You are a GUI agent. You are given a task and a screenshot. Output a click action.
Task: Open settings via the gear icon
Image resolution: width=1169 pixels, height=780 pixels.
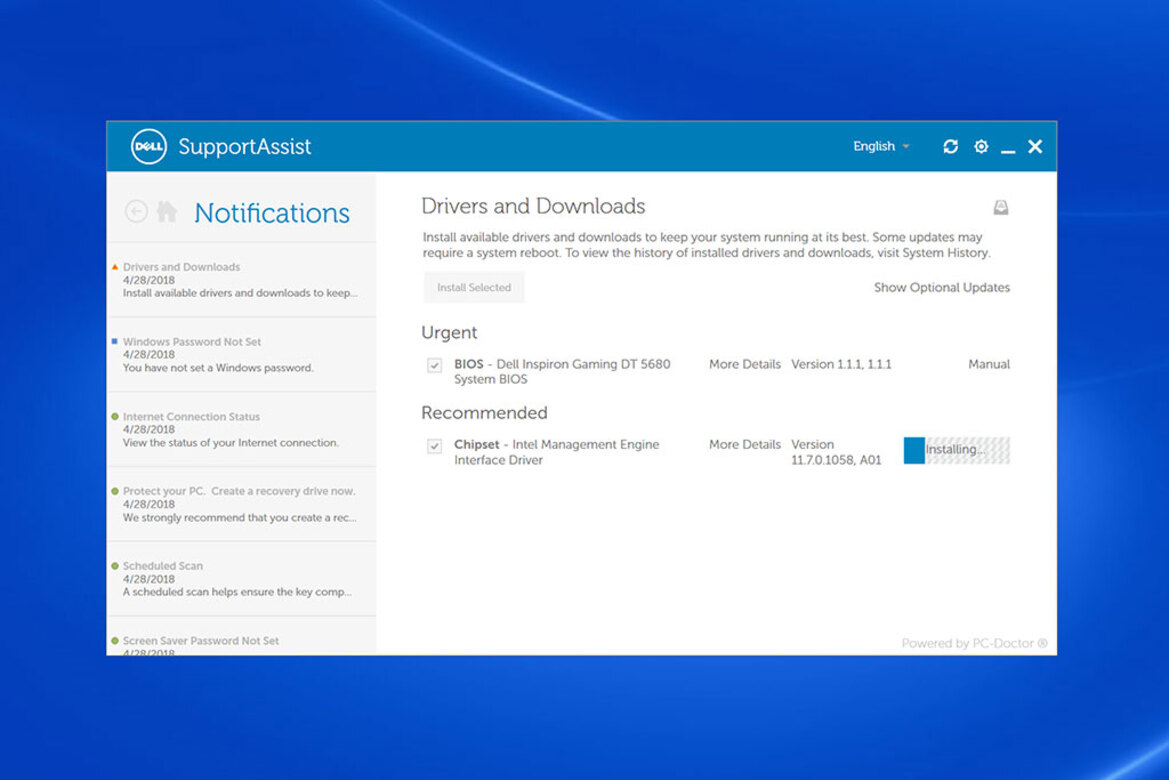pos(981,147)
